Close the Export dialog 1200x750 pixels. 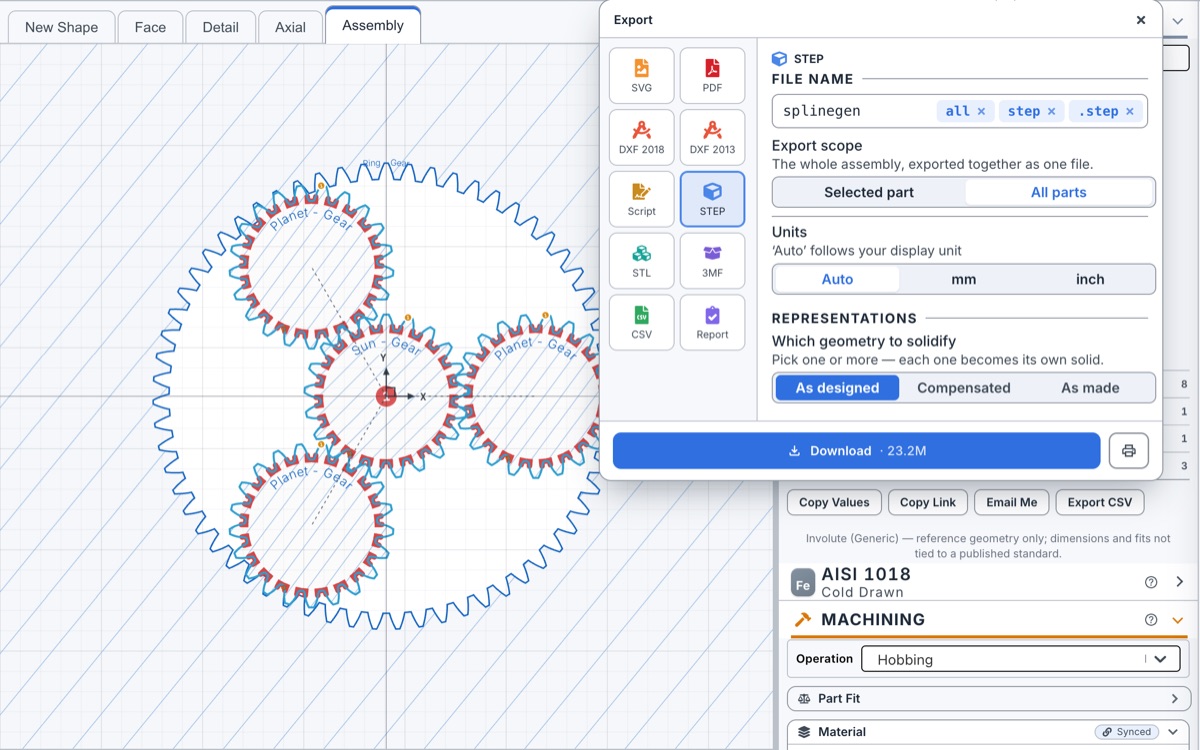pos(1141,20)
